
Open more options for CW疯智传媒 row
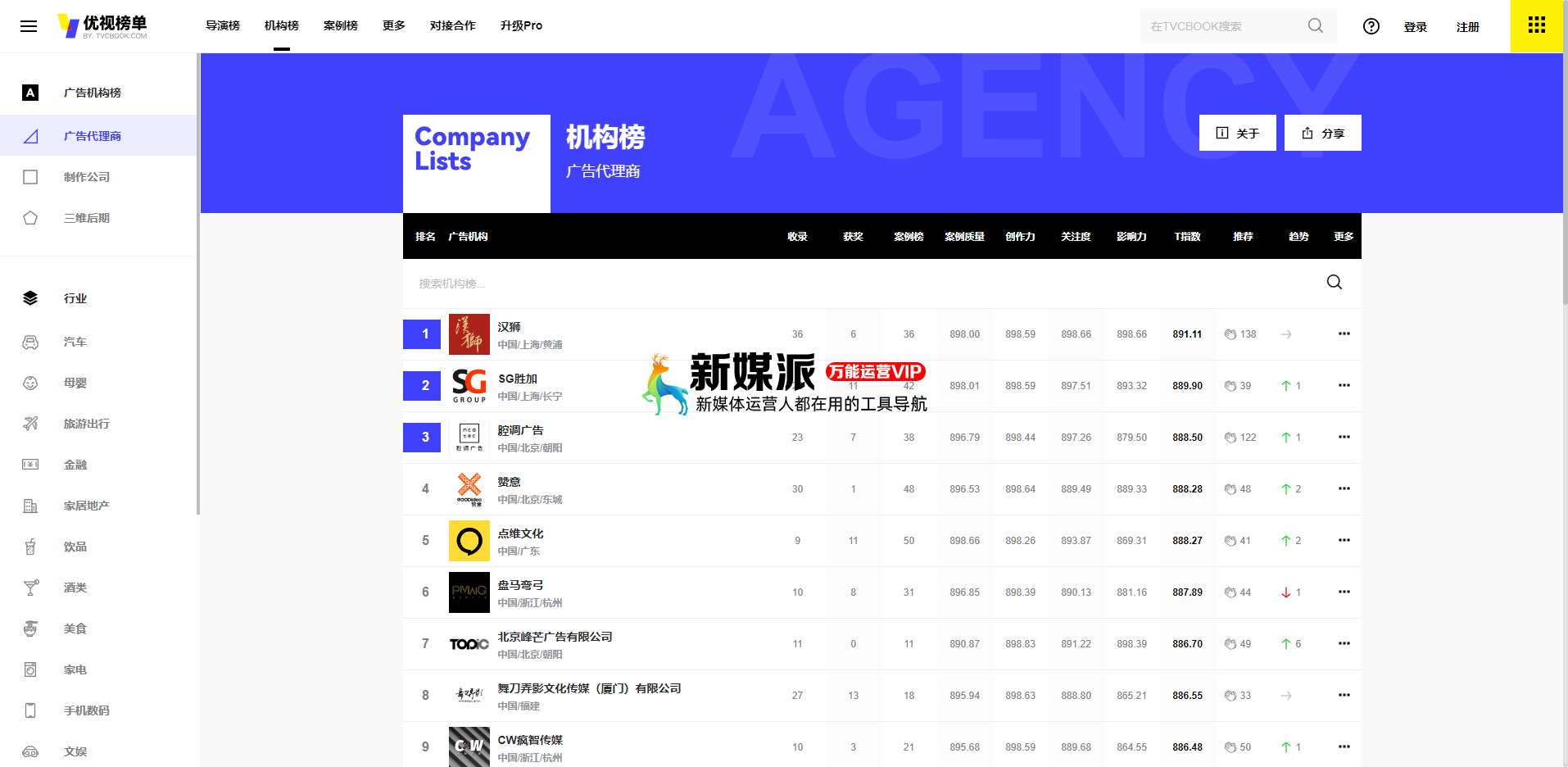coord(1344,747)
